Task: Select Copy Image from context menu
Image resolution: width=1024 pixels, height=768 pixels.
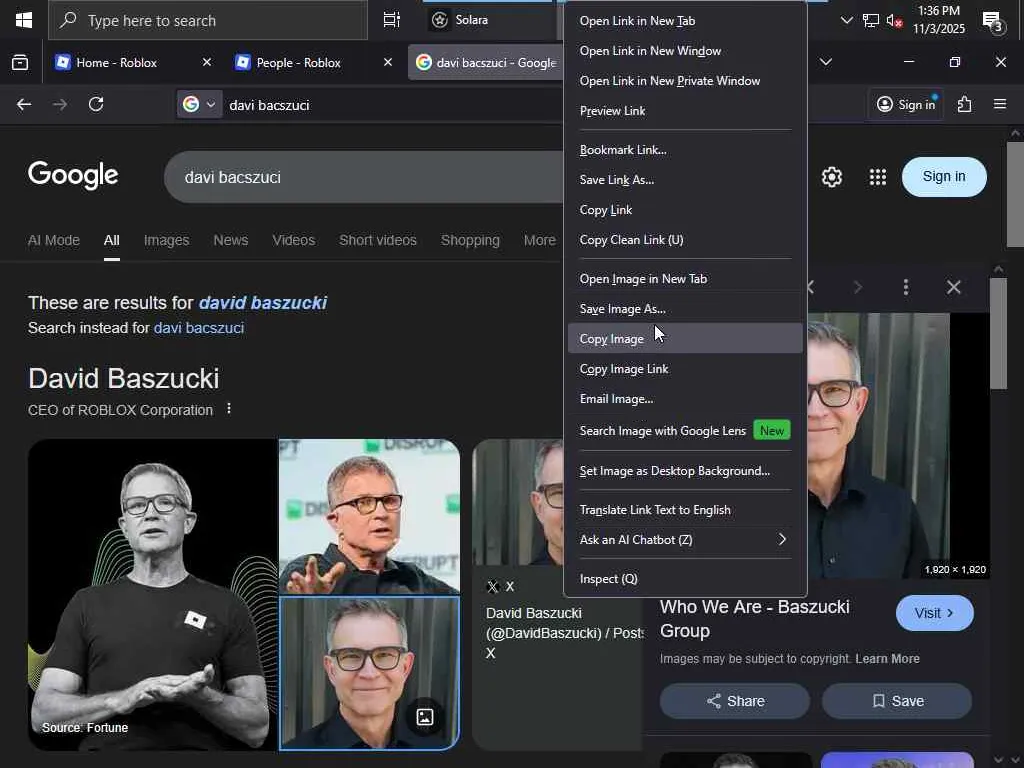Action: tap(685, 339)
